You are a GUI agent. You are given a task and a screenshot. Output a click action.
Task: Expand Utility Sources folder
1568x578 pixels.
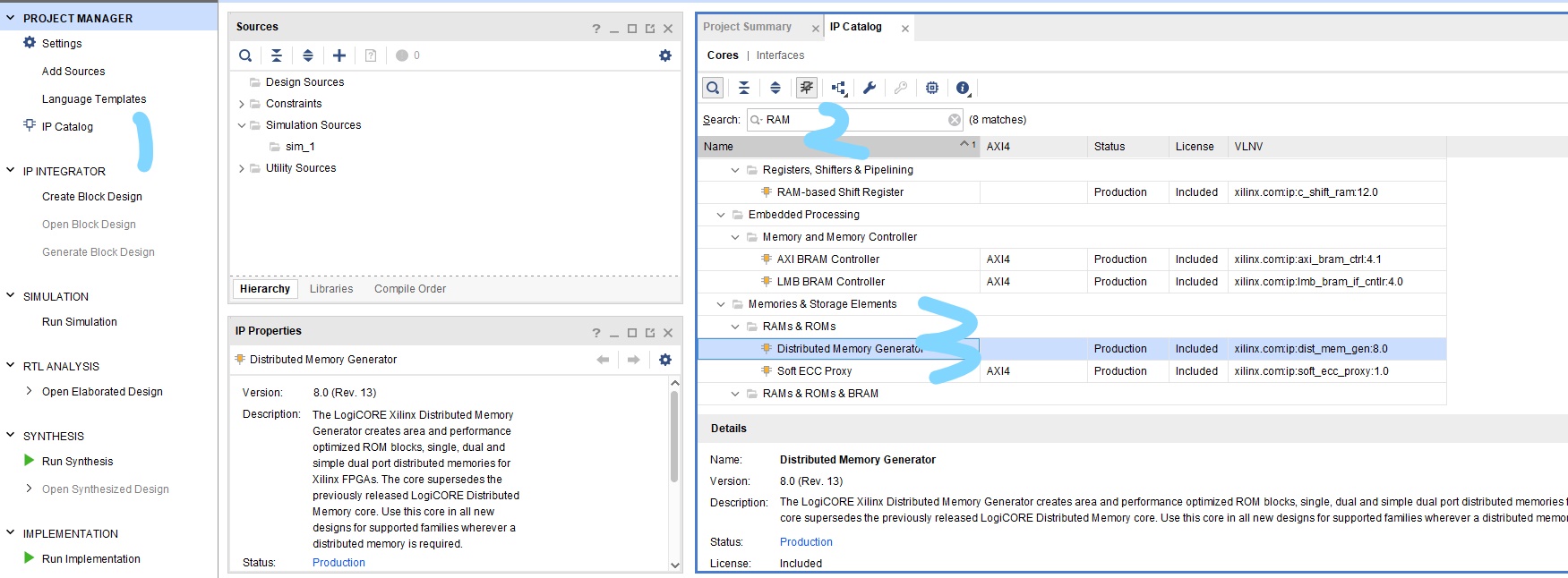[x=242, y=168]
